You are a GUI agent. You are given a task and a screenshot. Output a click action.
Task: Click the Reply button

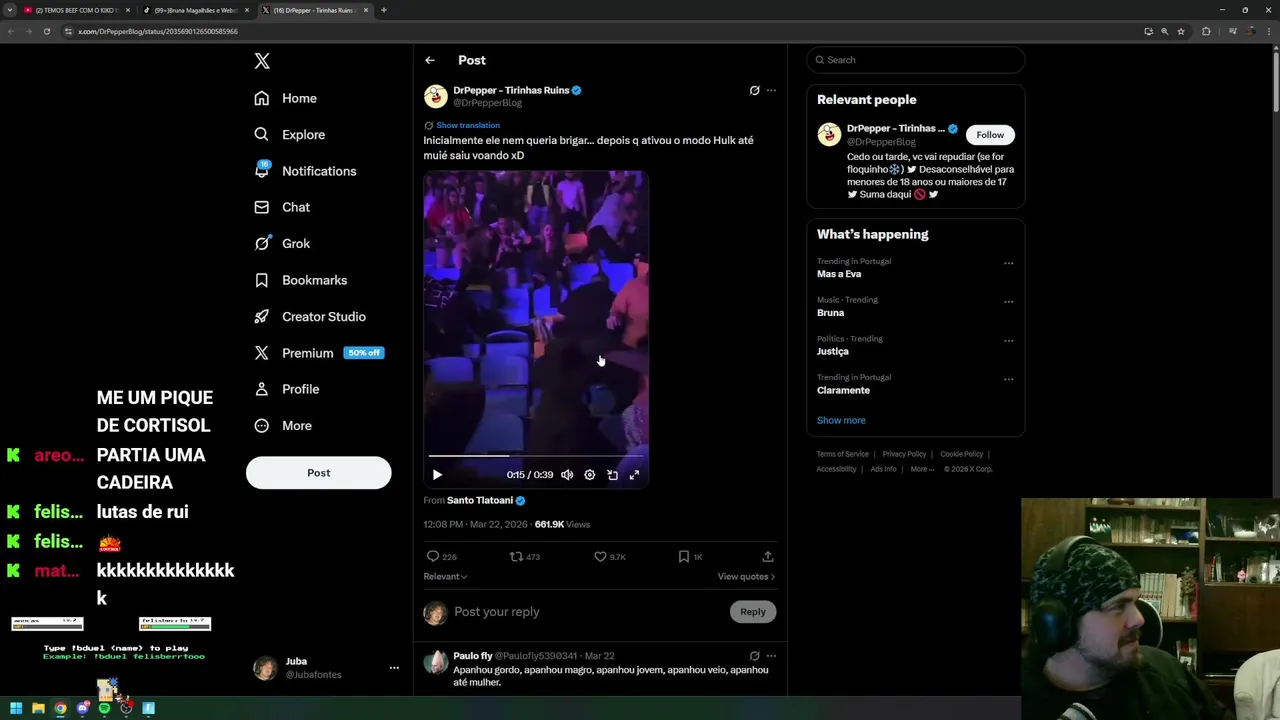753,612
